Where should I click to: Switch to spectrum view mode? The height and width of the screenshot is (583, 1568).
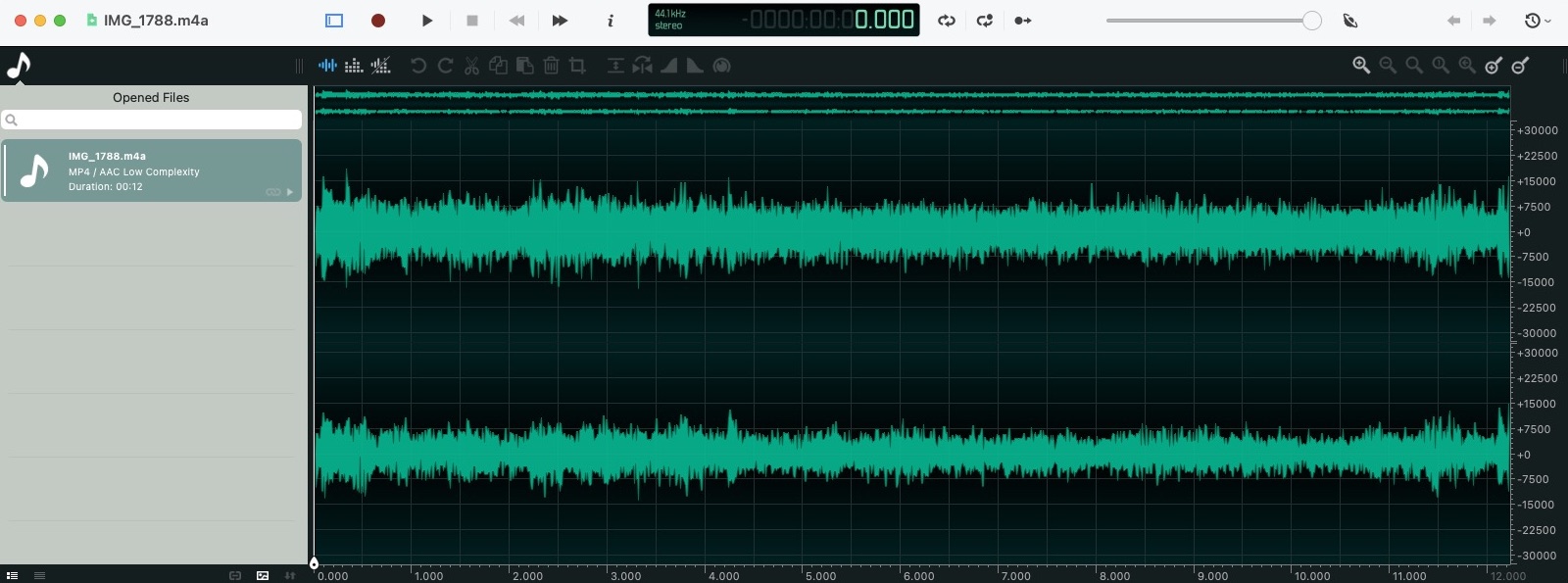(x=354, y=66)
